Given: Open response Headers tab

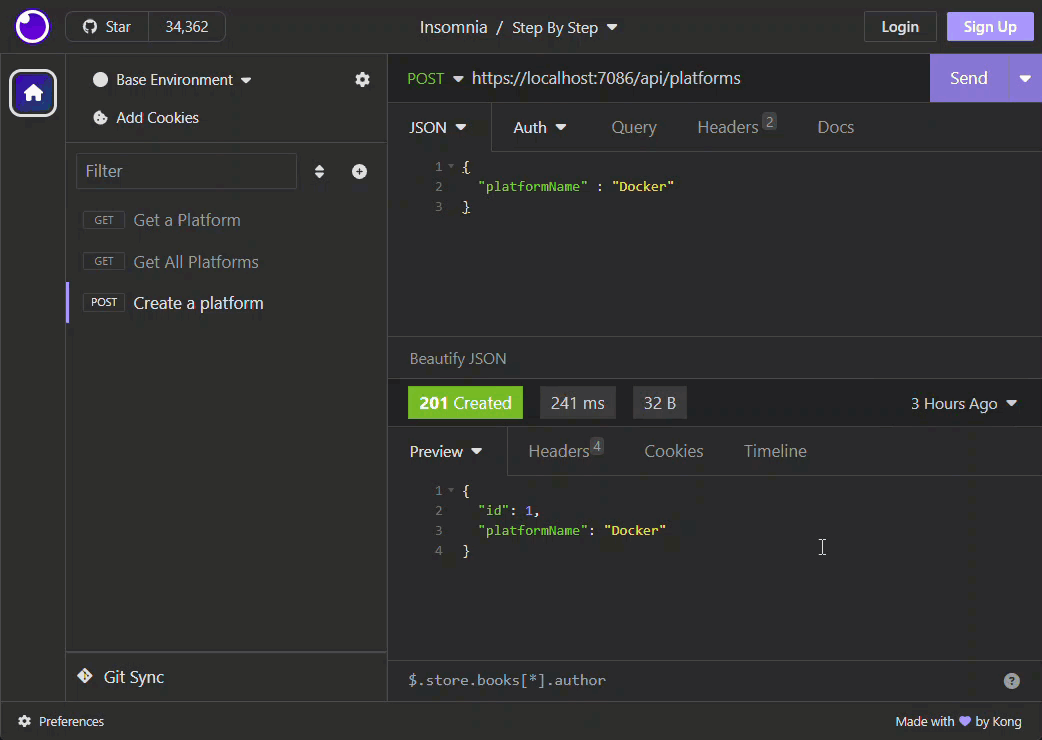Looking at the screenshot, I should point(565,451).
